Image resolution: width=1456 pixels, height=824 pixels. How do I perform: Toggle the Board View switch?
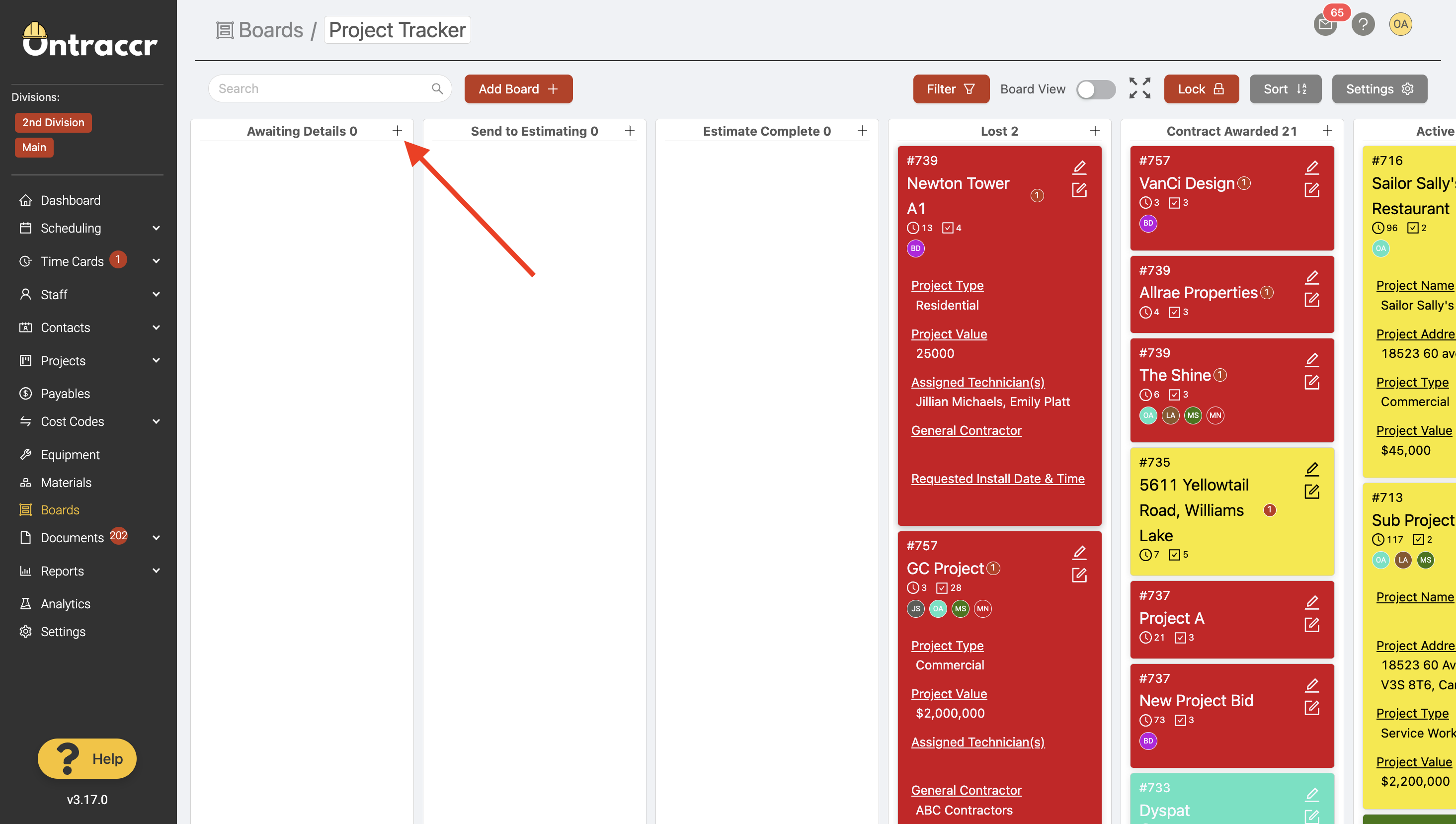click(1096, 89)
